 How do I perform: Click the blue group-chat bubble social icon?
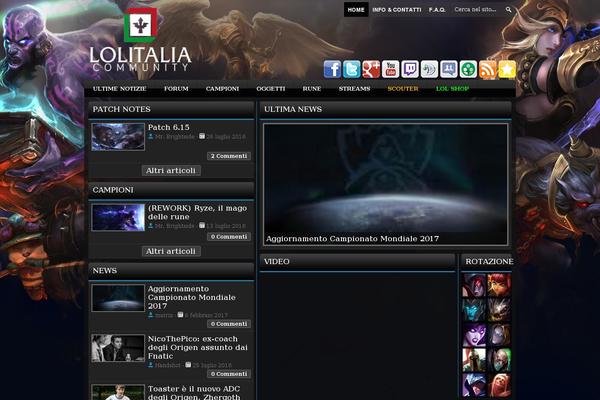point(449,69)
